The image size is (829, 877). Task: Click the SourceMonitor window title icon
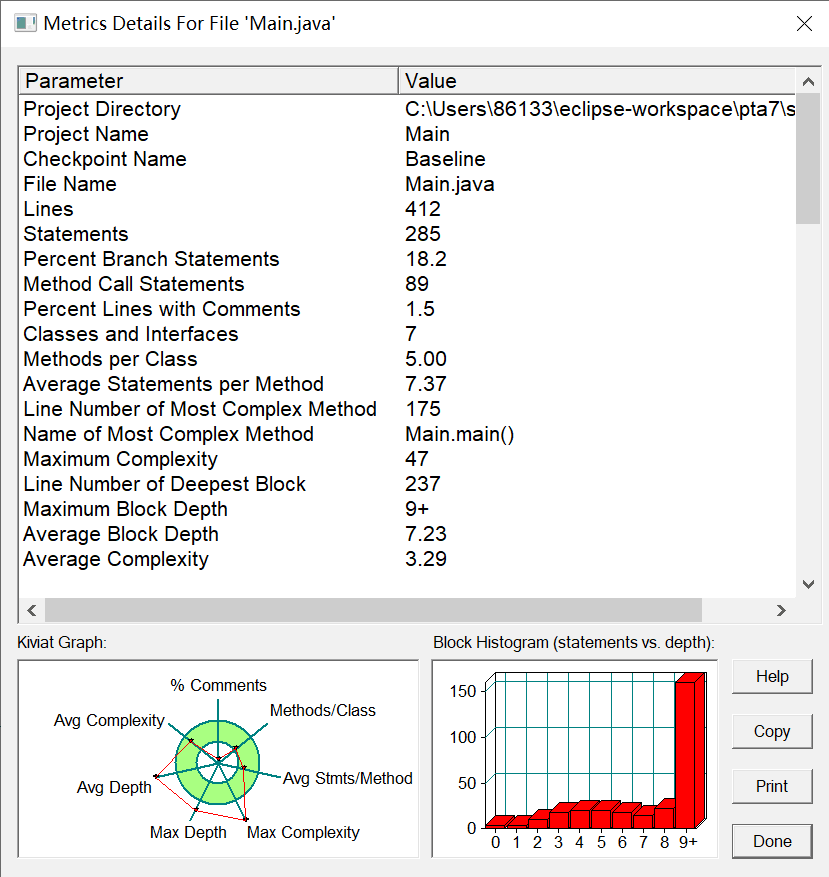click(25, 23)
